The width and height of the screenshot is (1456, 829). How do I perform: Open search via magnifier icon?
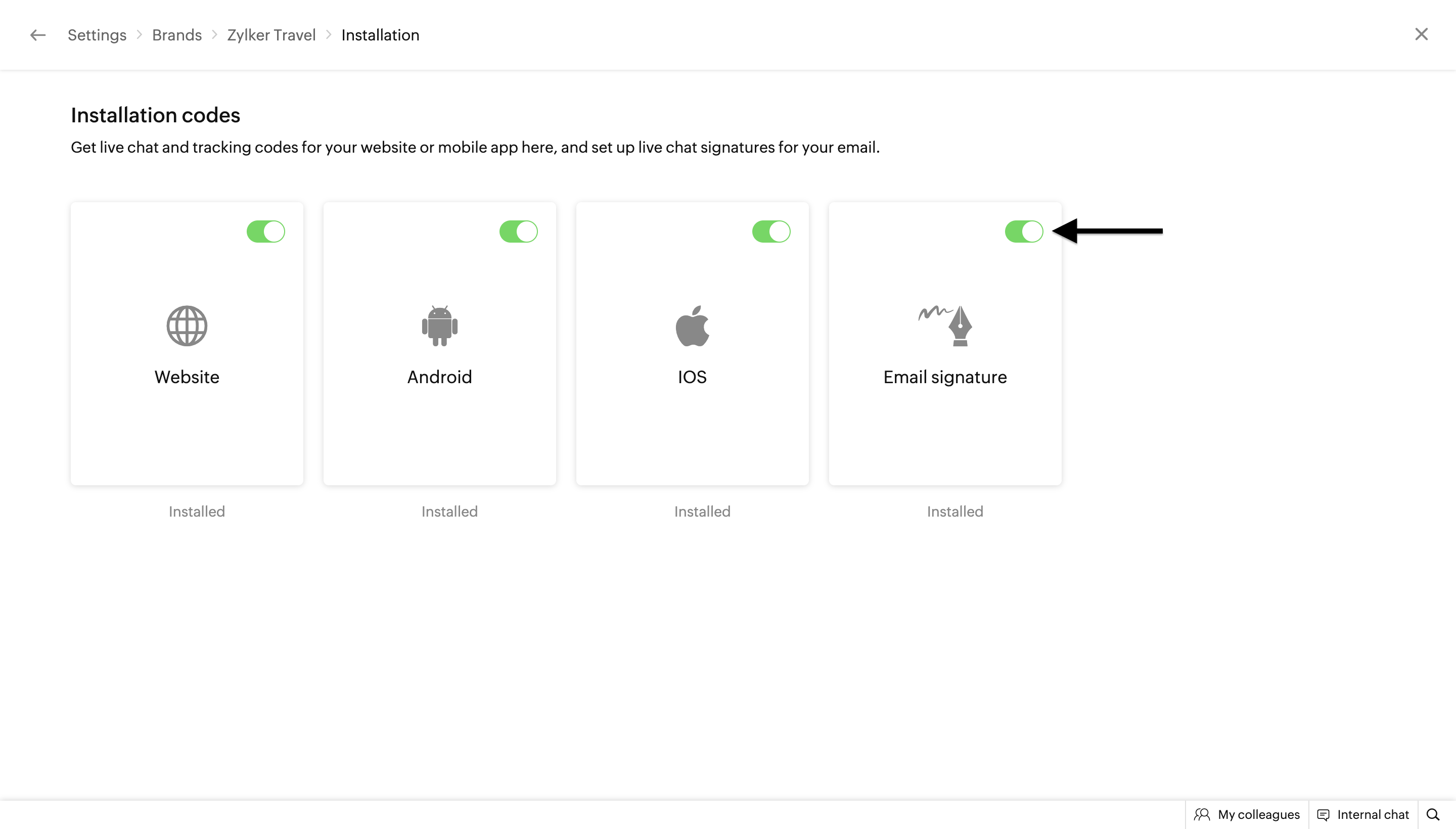pos(1433,815)
